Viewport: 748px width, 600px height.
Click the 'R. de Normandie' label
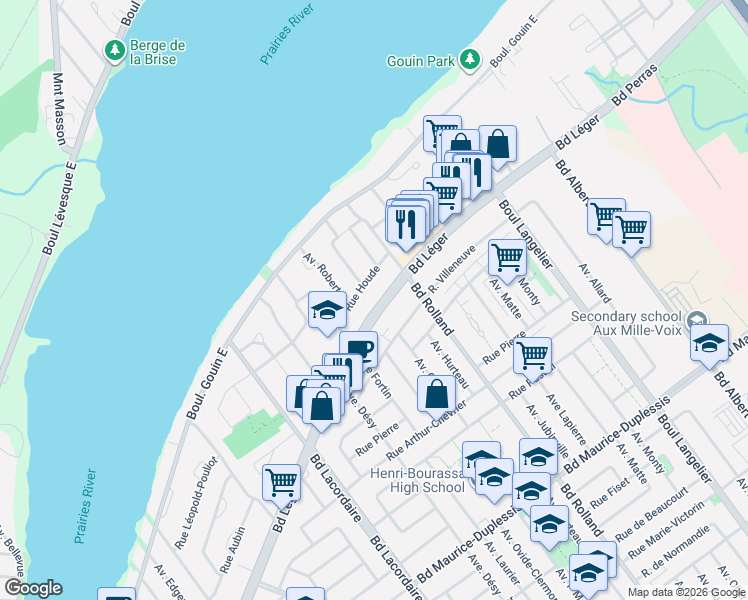[x=675, y=551]
